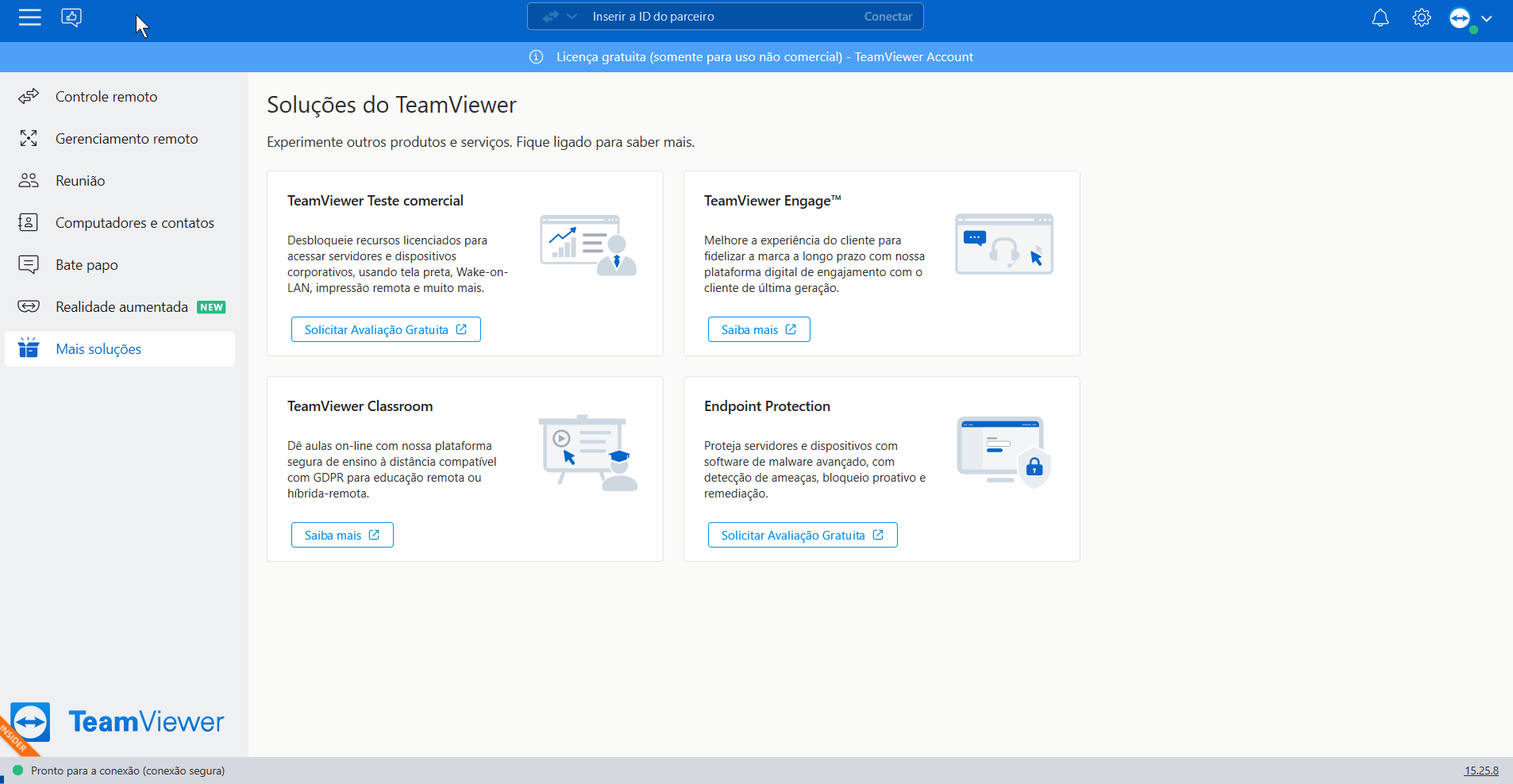Expand the account dropdown chevron

[x=1487, y=18]
